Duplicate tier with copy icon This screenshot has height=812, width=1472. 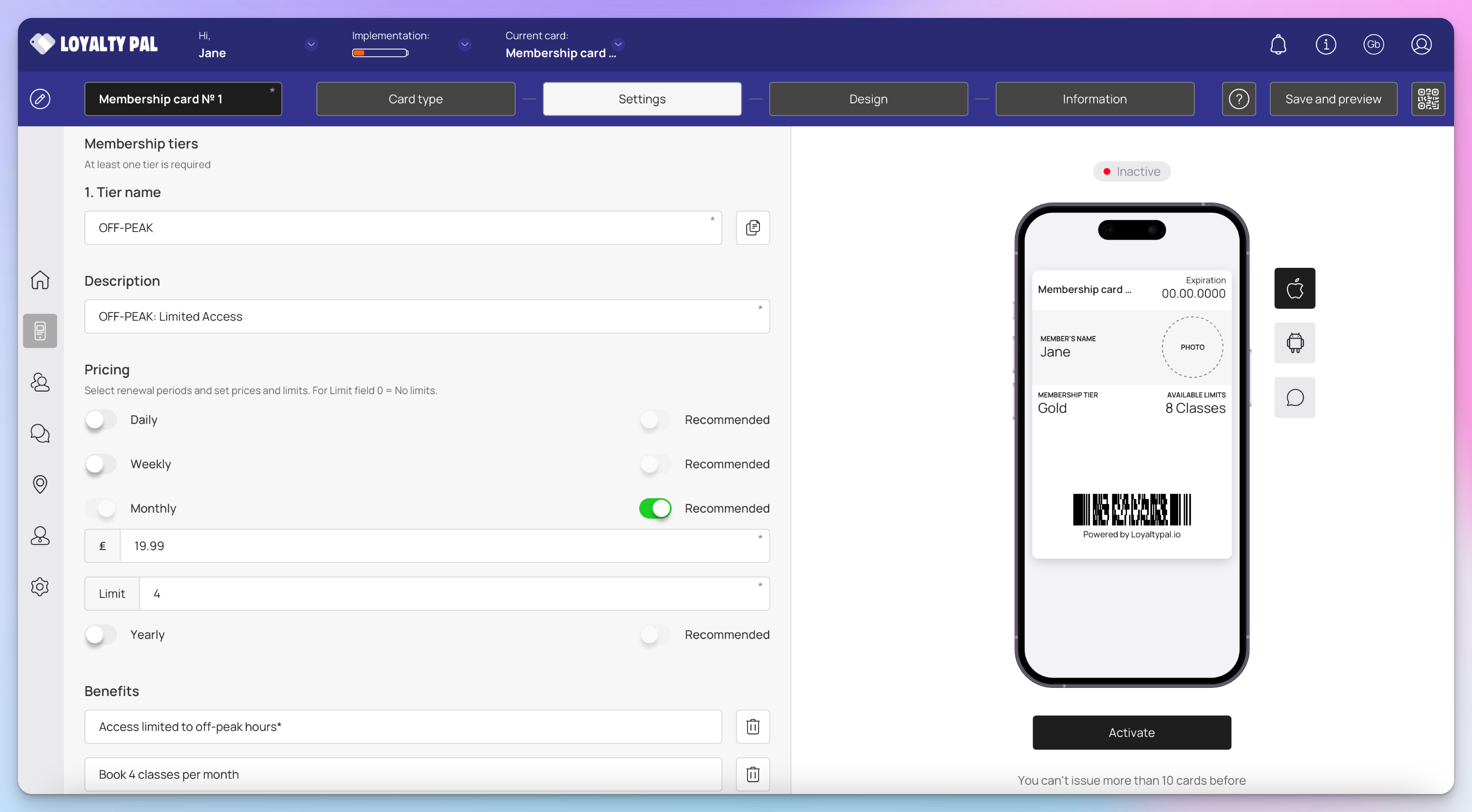click(x=753, y=228)
